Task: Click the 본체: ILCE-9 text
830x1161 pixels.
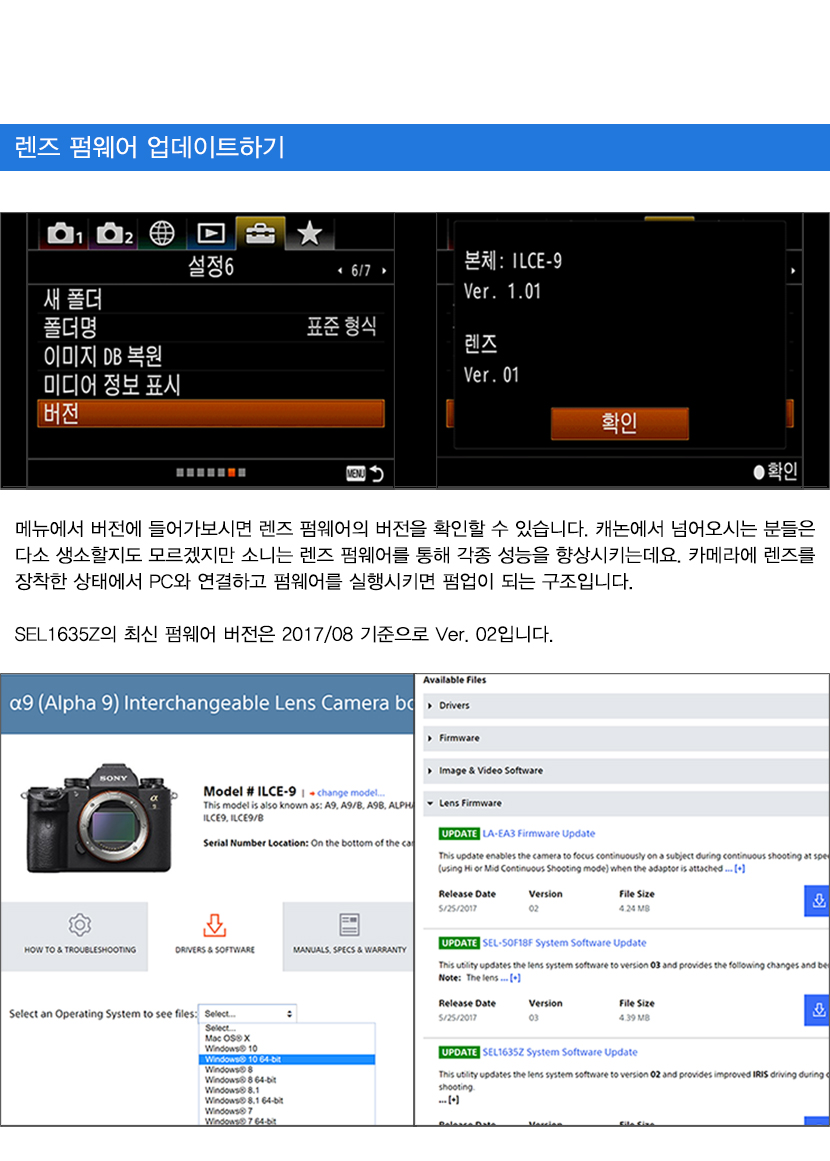Action: click(x=513, y=261)
